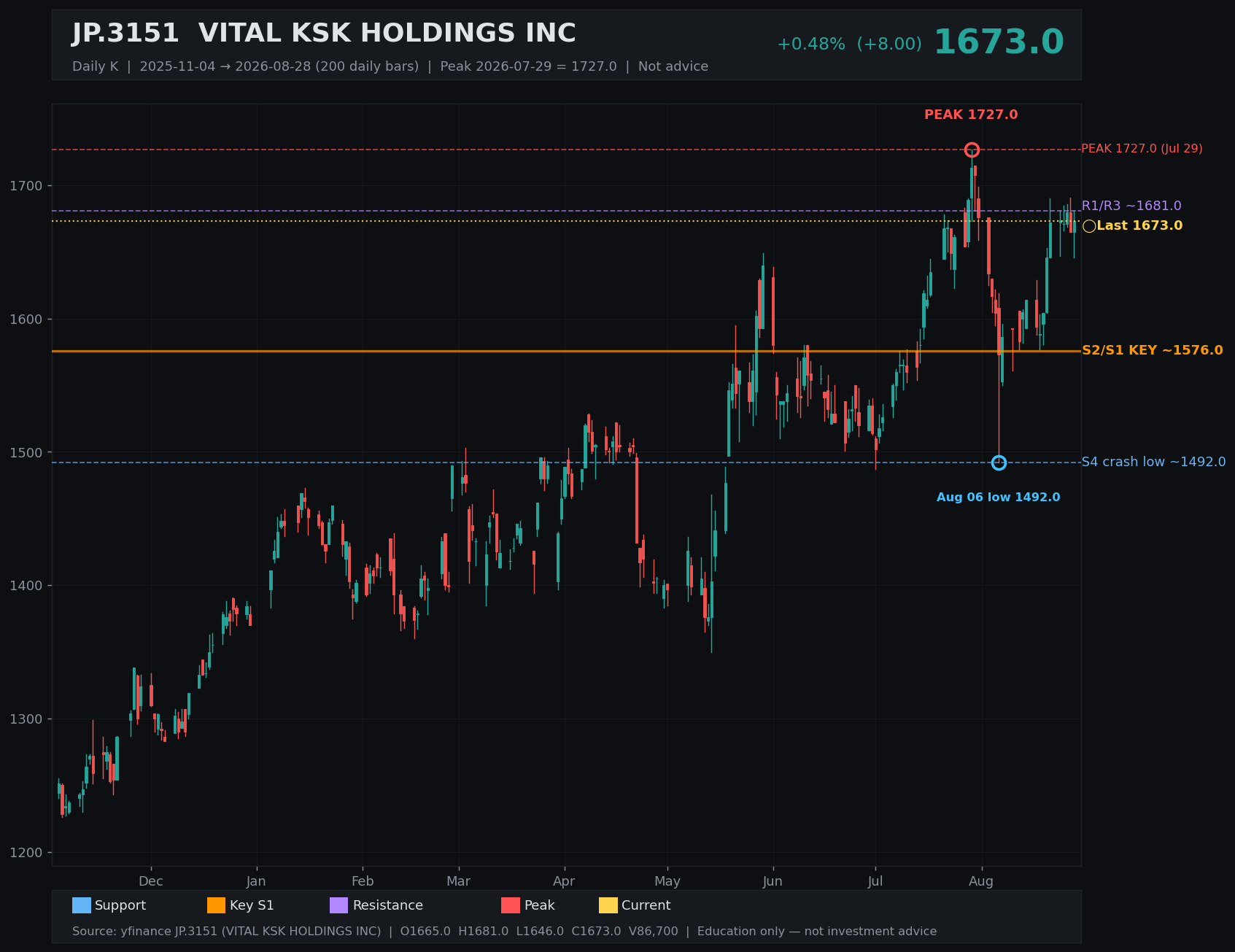The height and width of the screenshot is (952, 1235).
Task: Click the "Dec" date axis label
Action: pos(151,881)
